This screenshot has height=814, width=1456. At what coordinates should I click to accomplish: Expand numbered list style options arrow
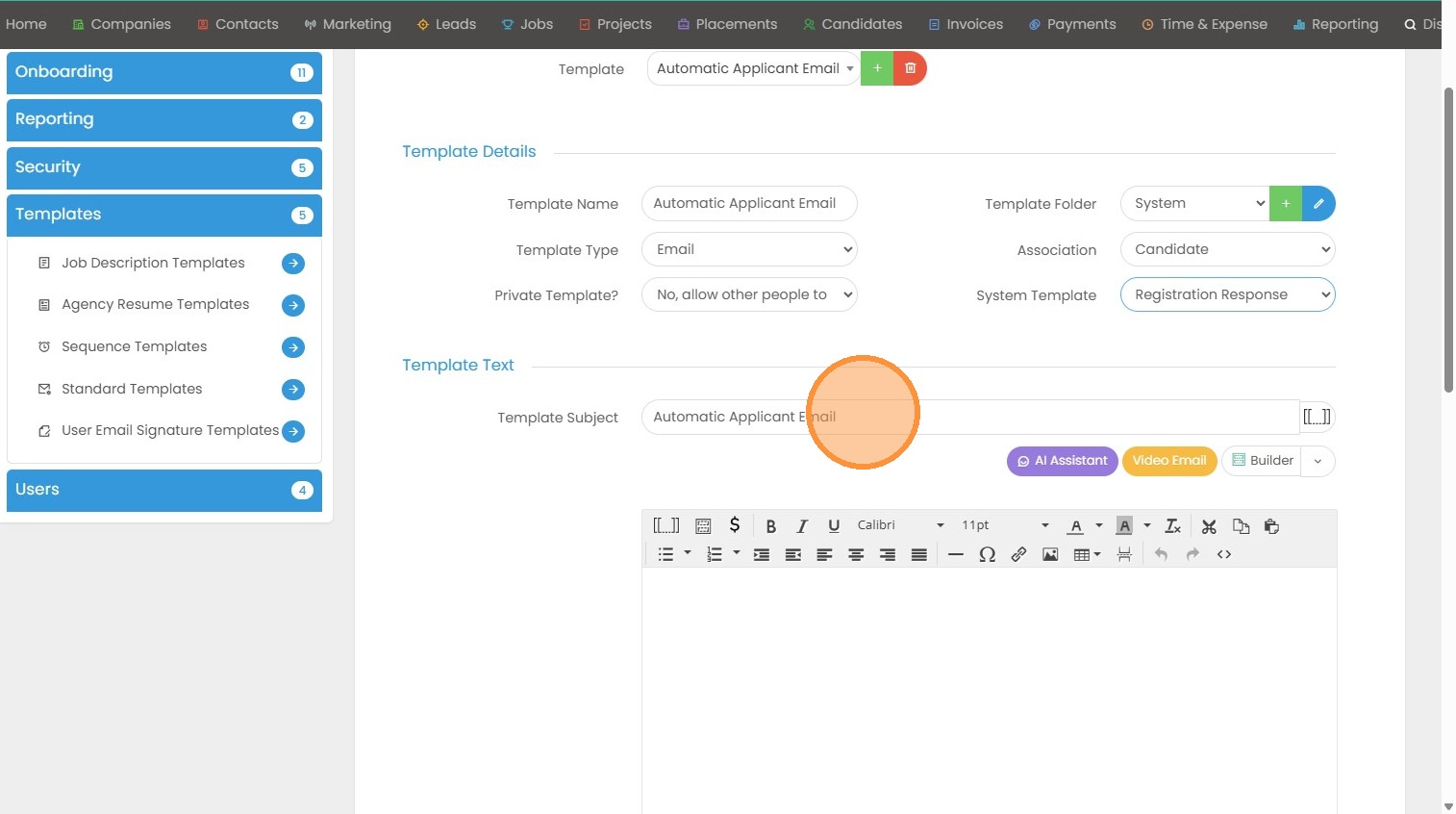tap(737, 553)
